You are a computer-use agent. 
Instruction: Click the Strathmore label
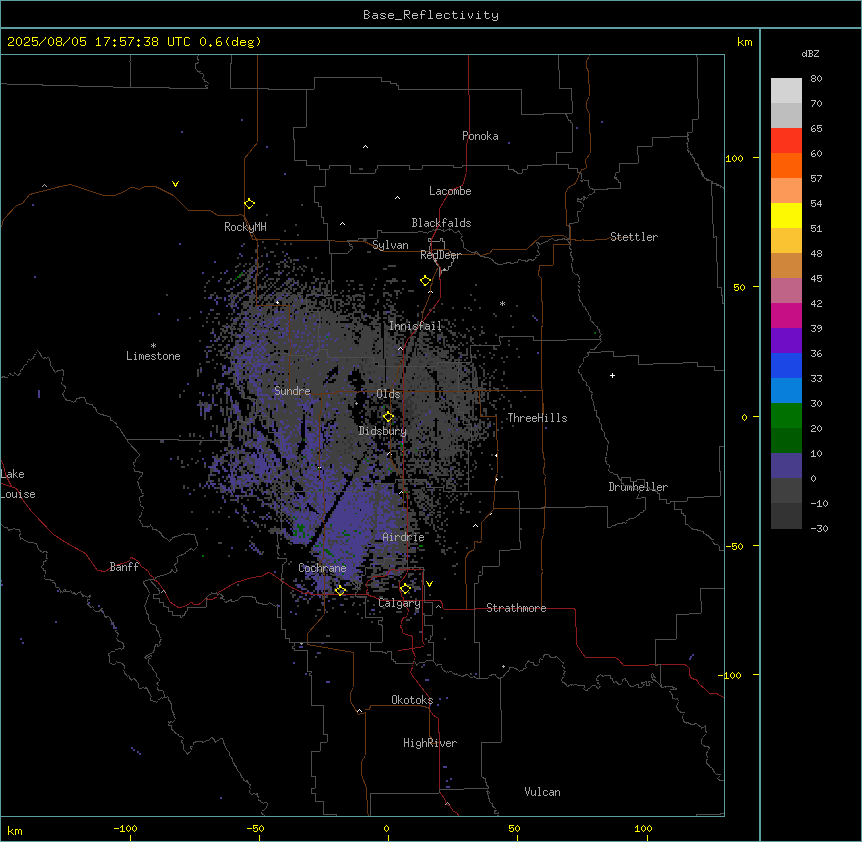[x=516, y=608]
